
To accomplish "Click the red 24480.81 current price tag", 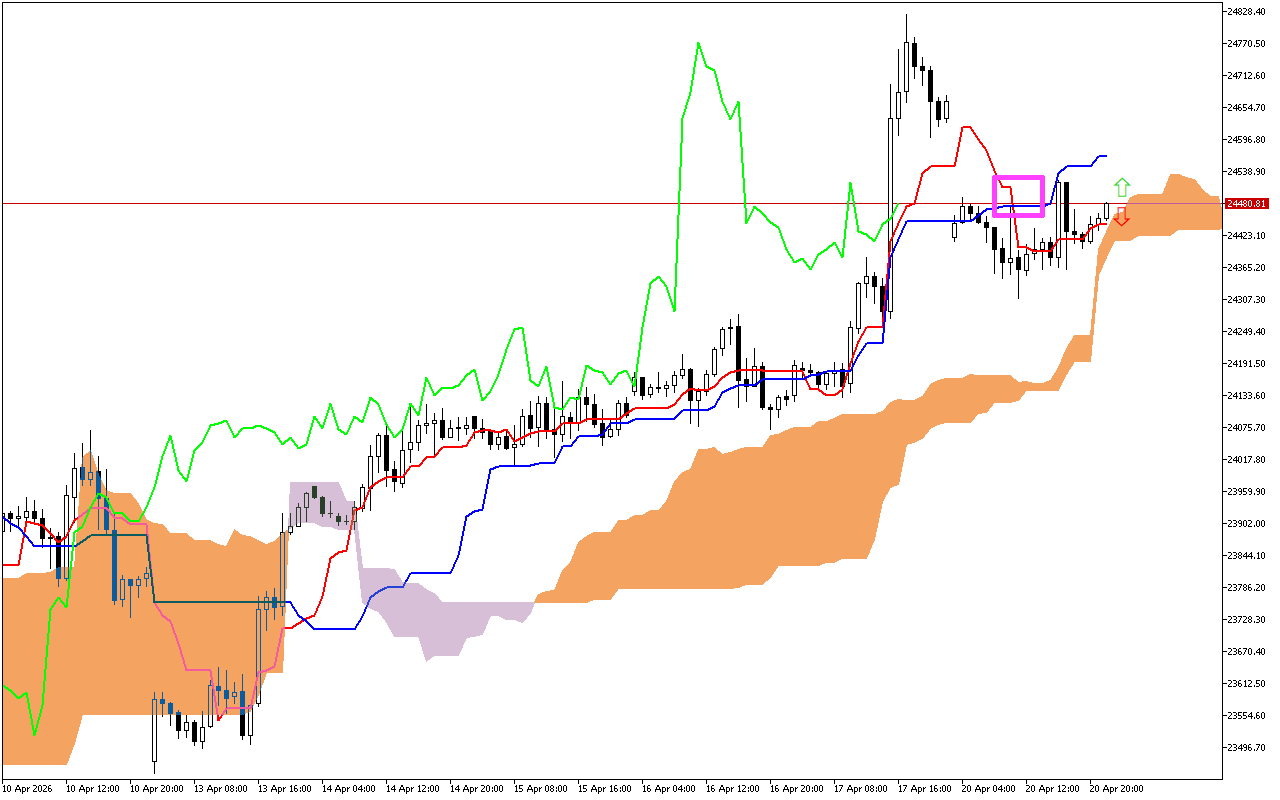I will [1246, 204].
